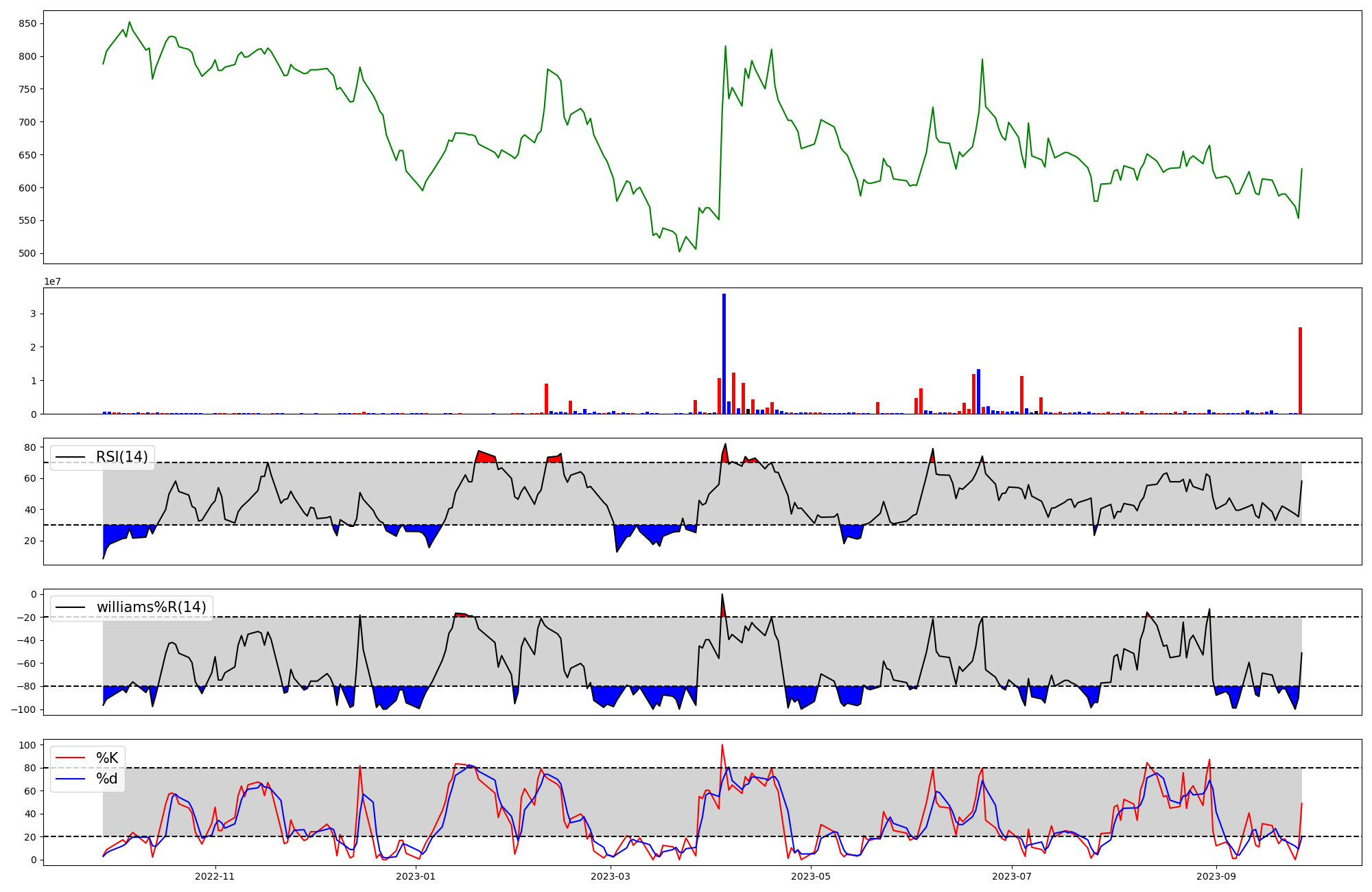1372x892 pixels.
Task: Click the 2023-07 x-axis date label
Action: [1012, 876]
